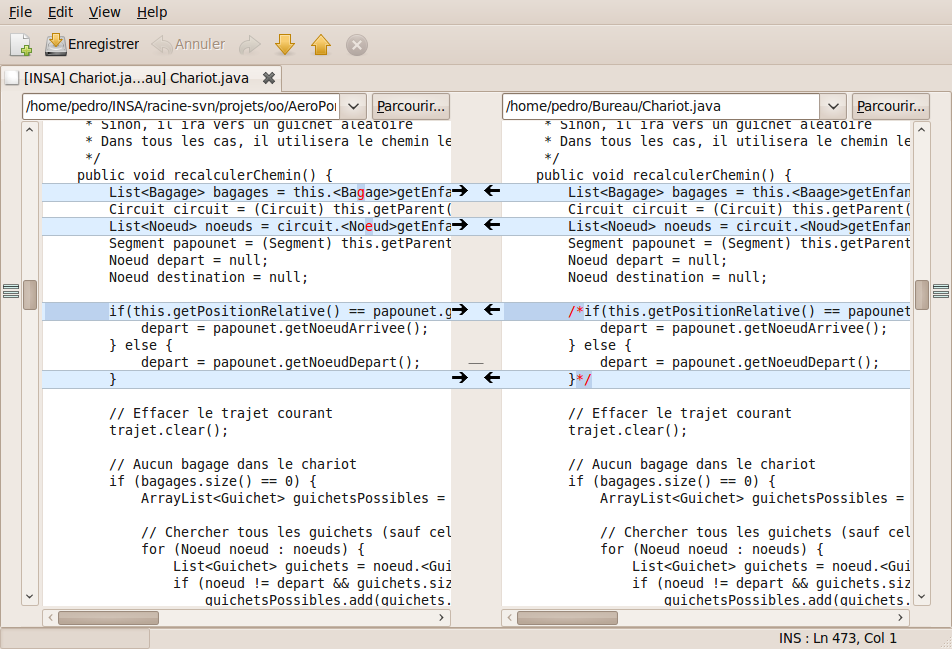The image size is (952, 649).
Task: Click the new comparison document icon
Action: 21,45
